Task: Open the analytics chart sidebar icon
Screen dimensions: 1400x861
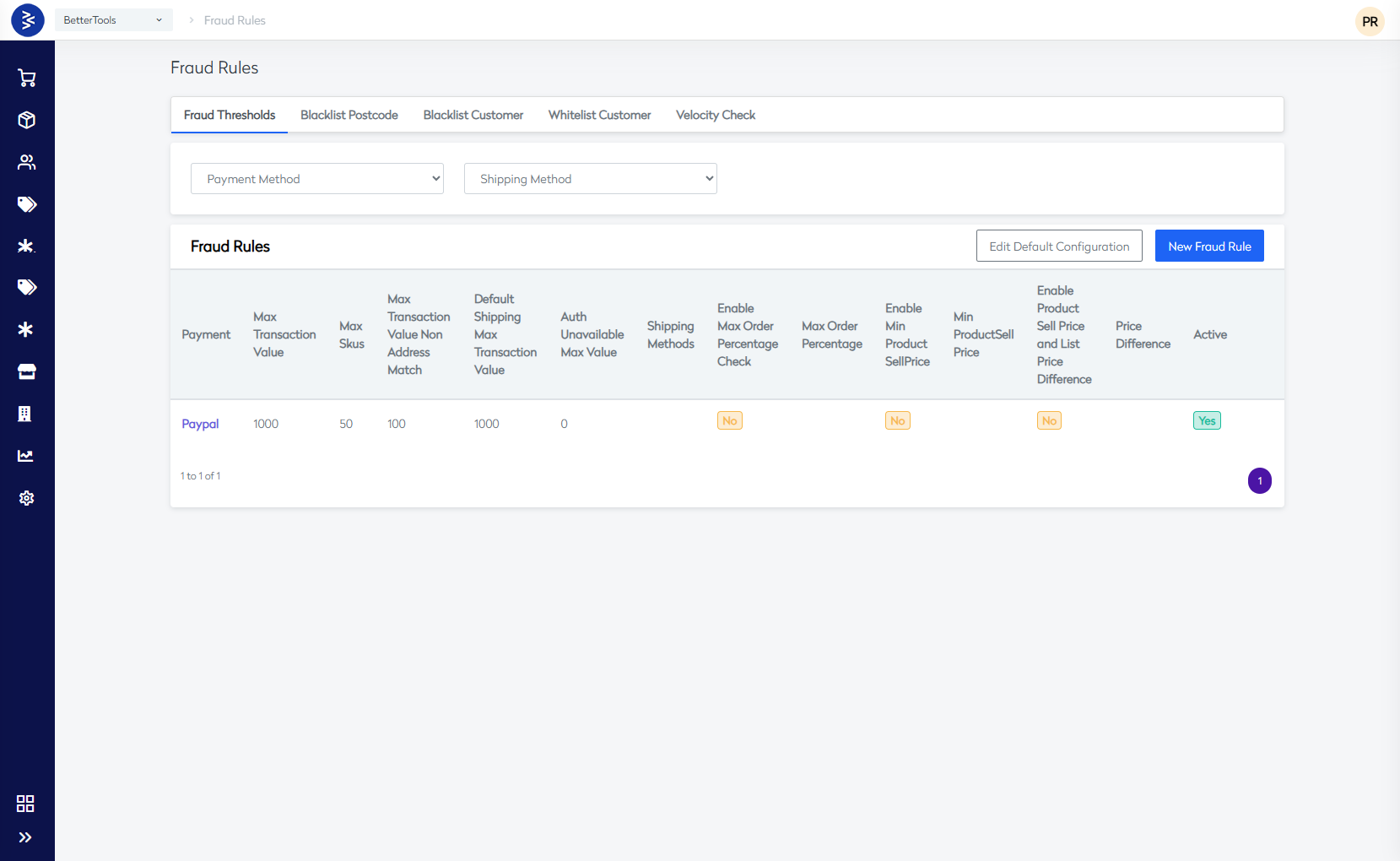Action: pos(26,456)
